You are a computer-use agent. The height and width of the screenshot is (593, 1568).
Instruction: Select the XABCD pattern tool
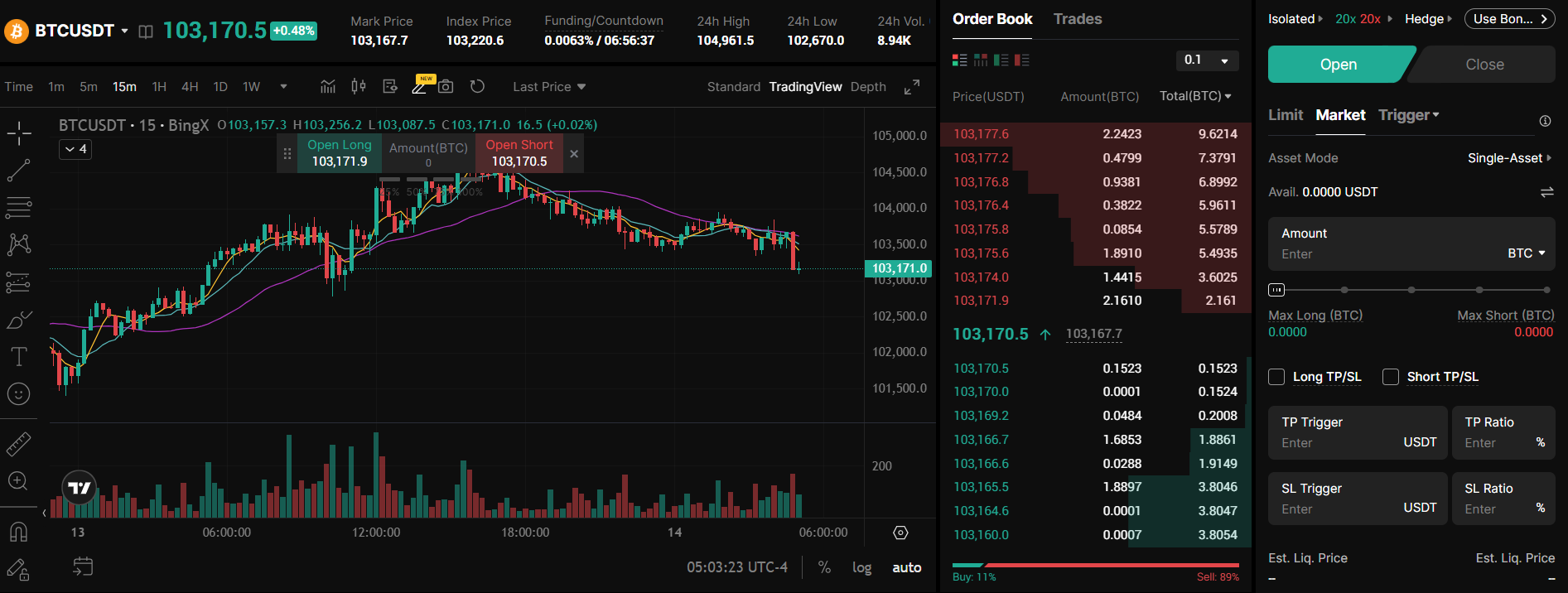click(x=18, y=244)
